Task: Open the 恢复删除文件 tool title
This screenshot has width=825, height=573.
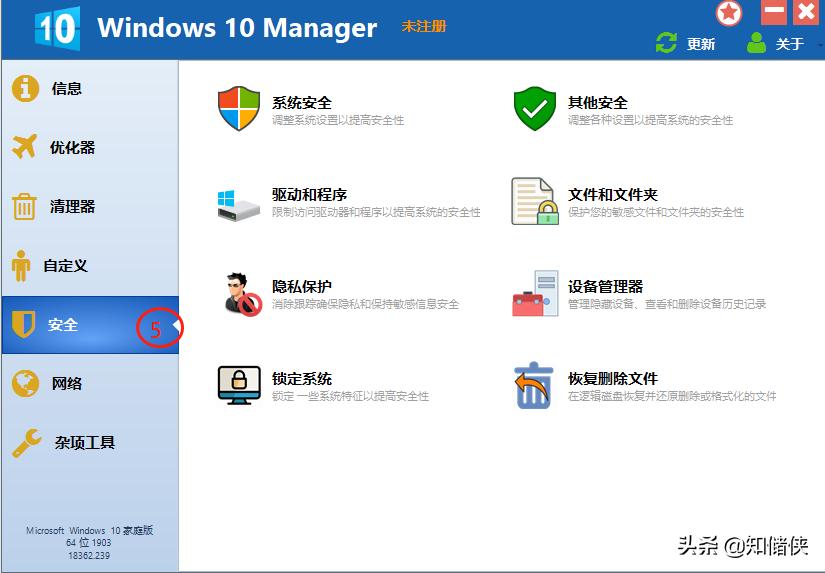Action: coord(613,378)
